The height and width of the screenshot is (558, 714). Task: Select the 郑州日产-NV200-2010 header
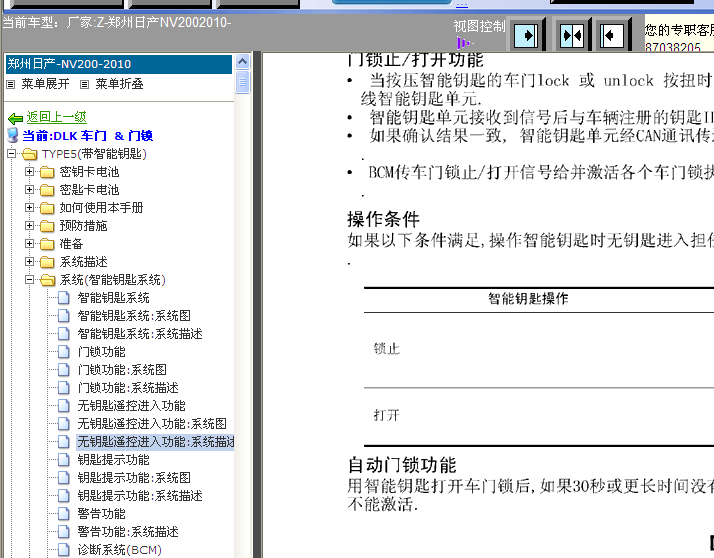click(119, 64)
